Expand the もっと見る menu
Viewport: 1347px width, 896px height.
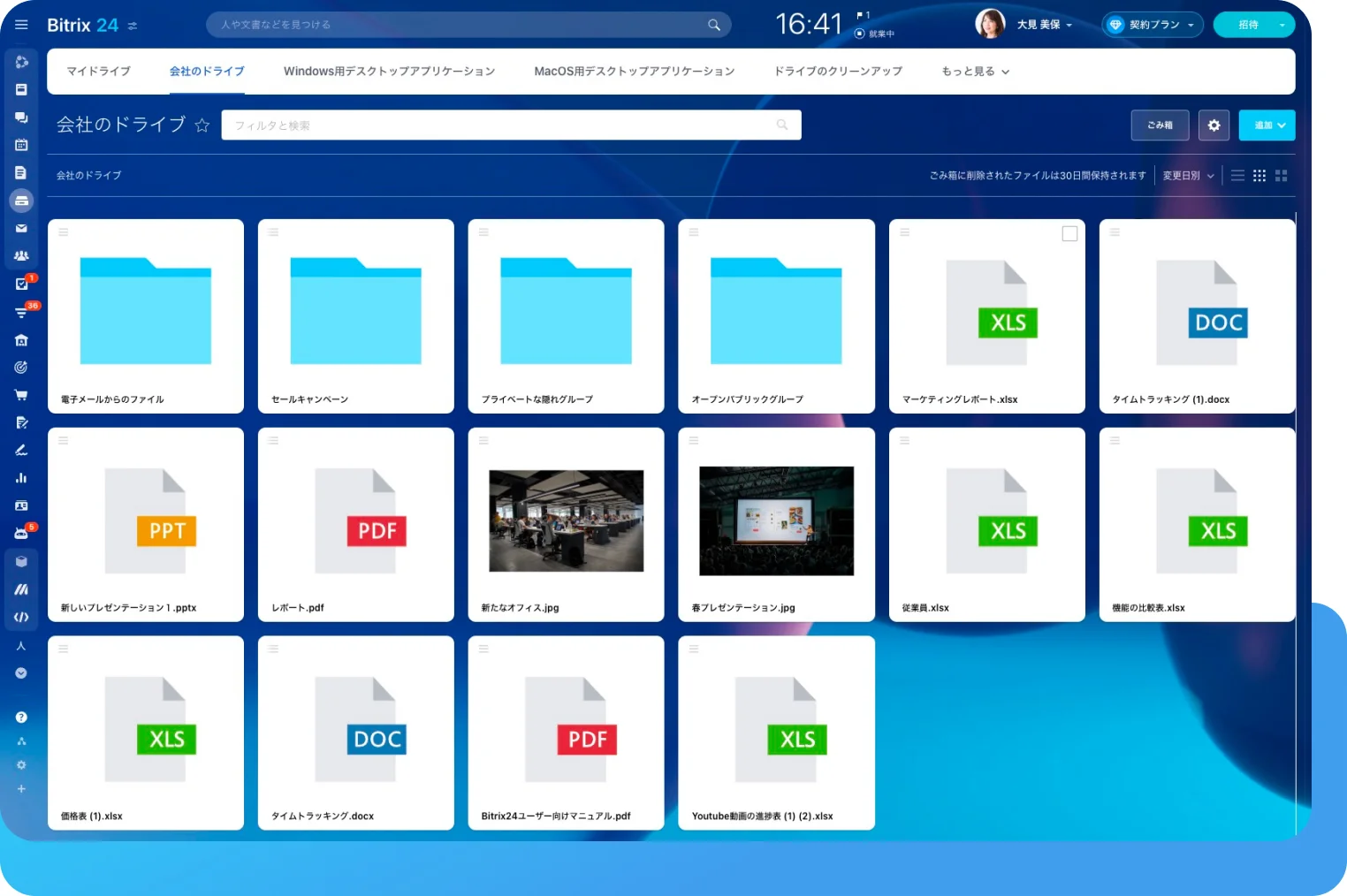click(x=975, y=72)
